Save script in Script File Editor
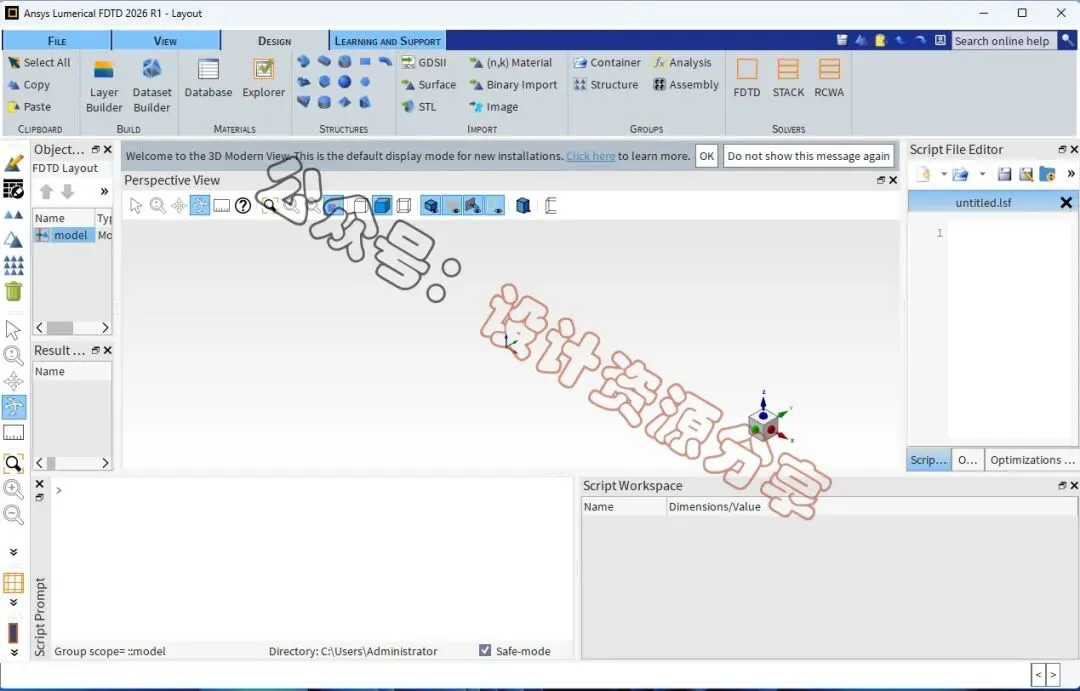Image resolution: width=1080 pixels, height=691 pixels. (x=1004, y=174)
